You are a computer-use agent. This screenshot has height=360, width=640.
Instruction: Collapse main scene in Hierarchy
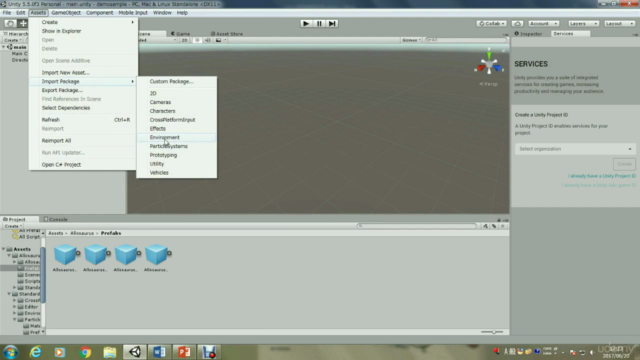[x=4, y=47]
